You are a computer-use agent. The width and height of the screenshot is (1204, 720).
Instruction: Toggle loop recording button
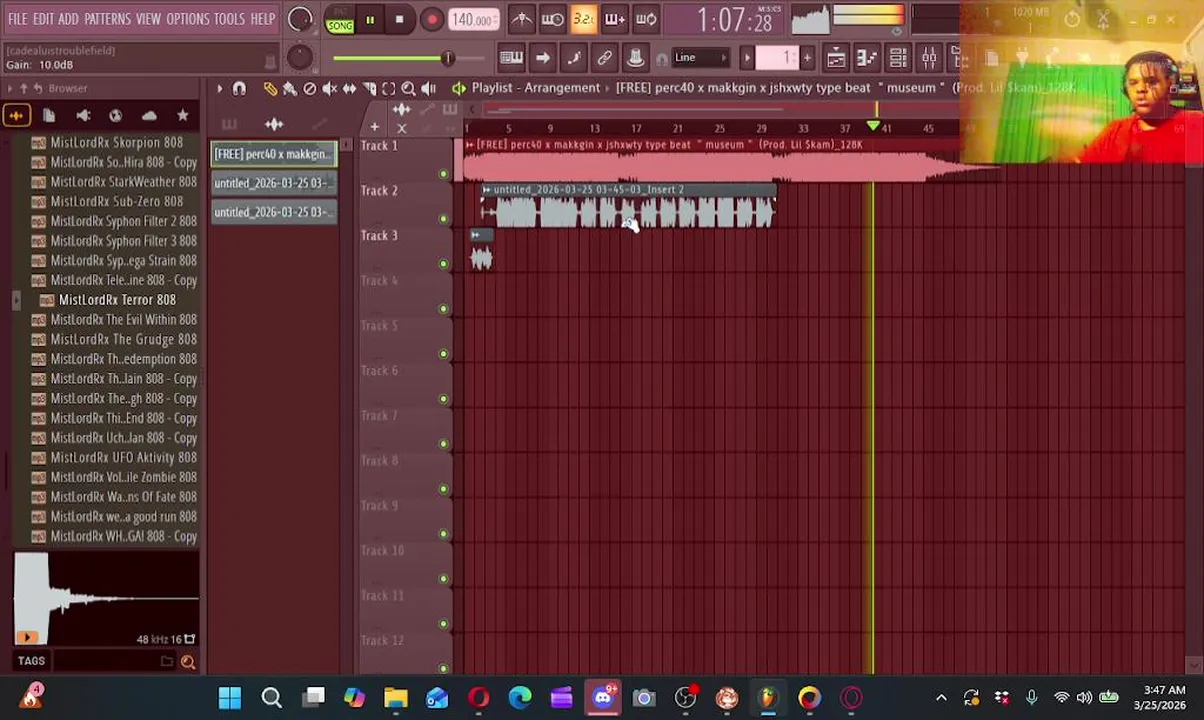(646, 18)
